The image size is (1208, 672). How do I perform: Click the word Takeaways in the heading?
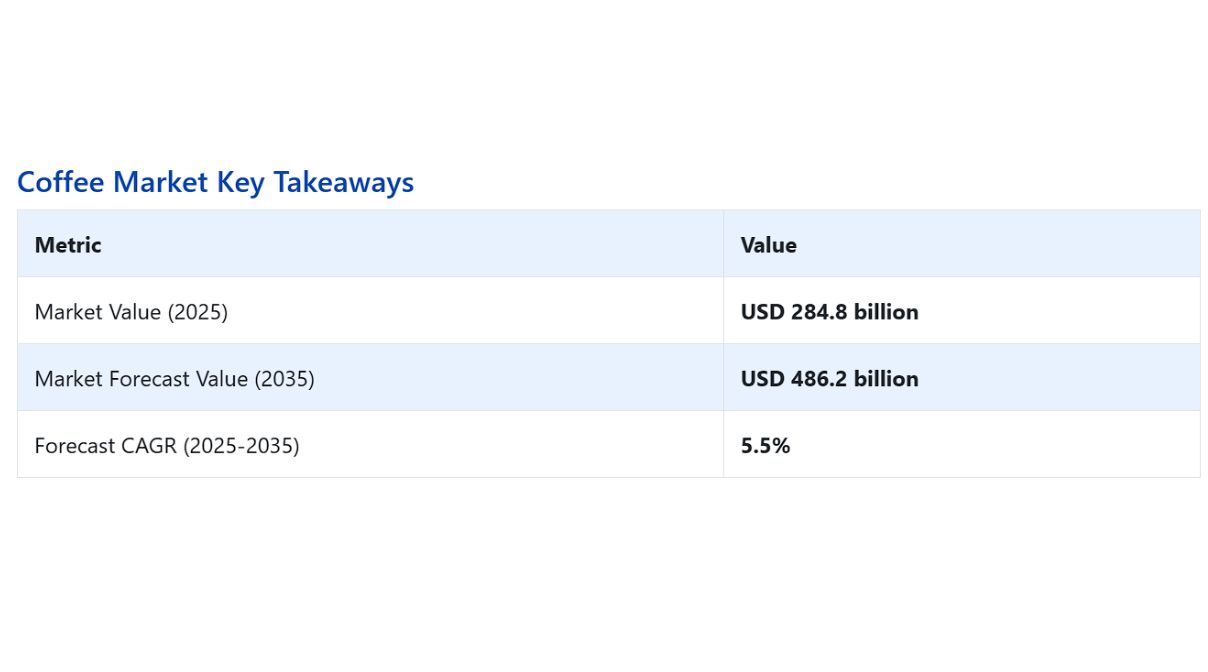point(343,183)
